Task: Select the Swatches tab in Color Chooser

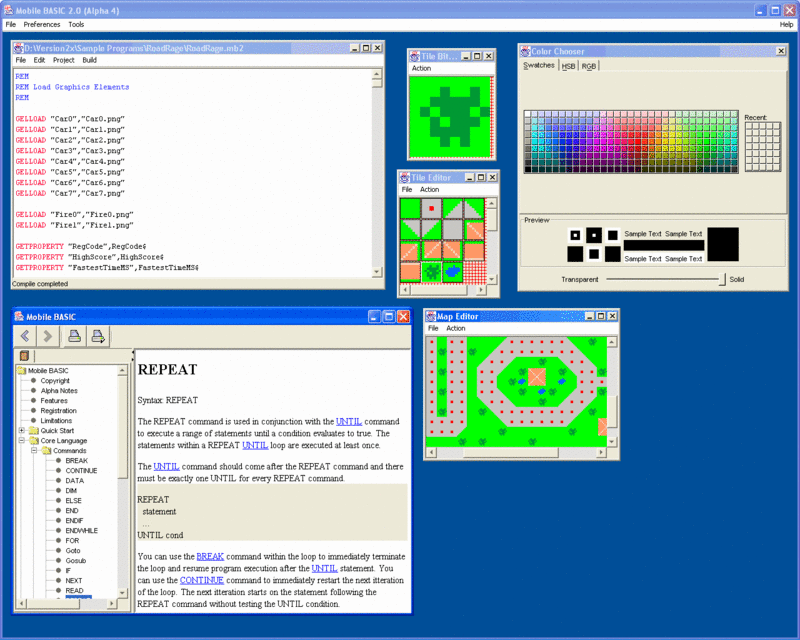Action: [x=539, y=65]
